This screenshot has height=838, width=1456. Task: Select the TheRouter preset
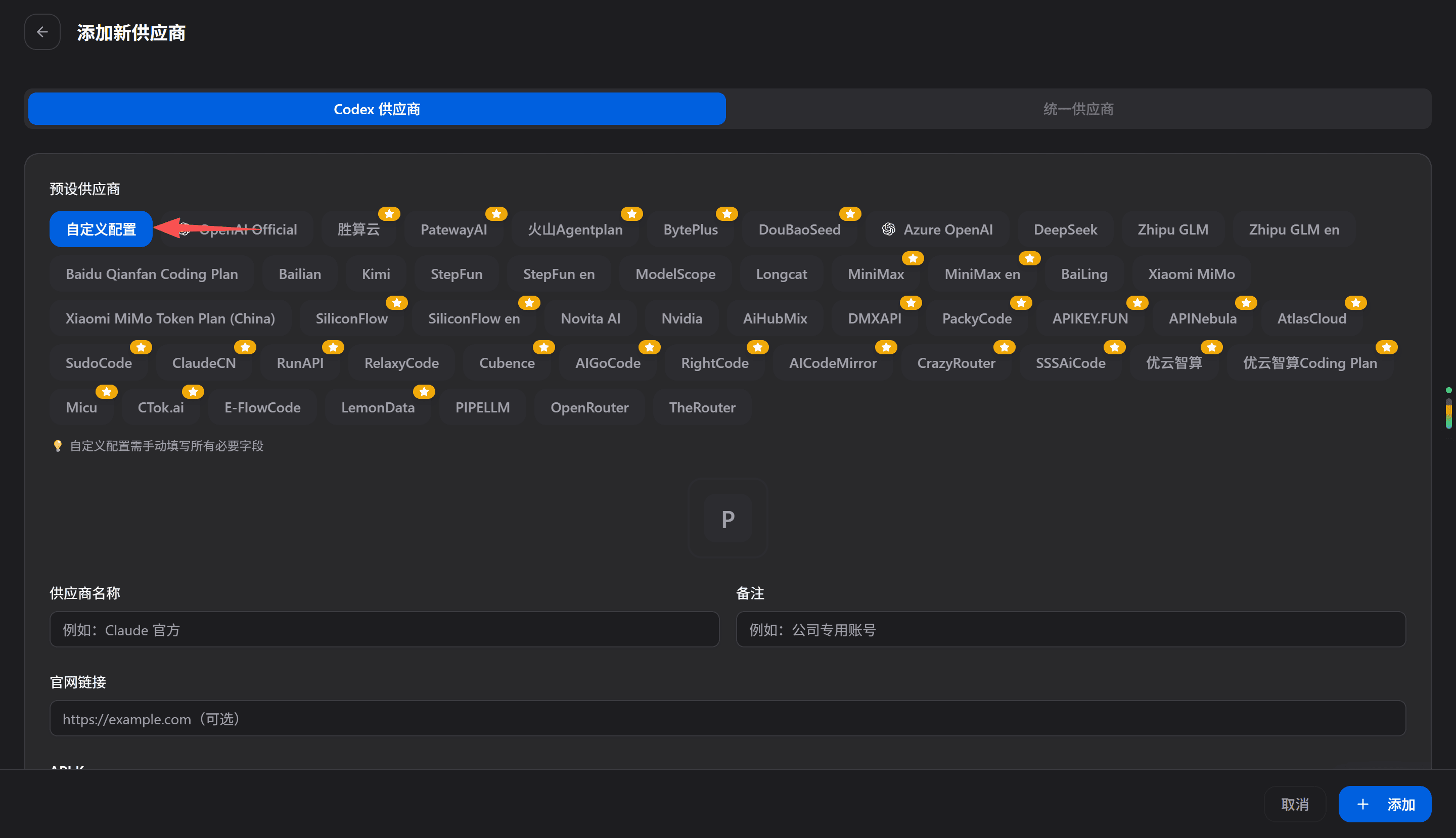point(702,407)
